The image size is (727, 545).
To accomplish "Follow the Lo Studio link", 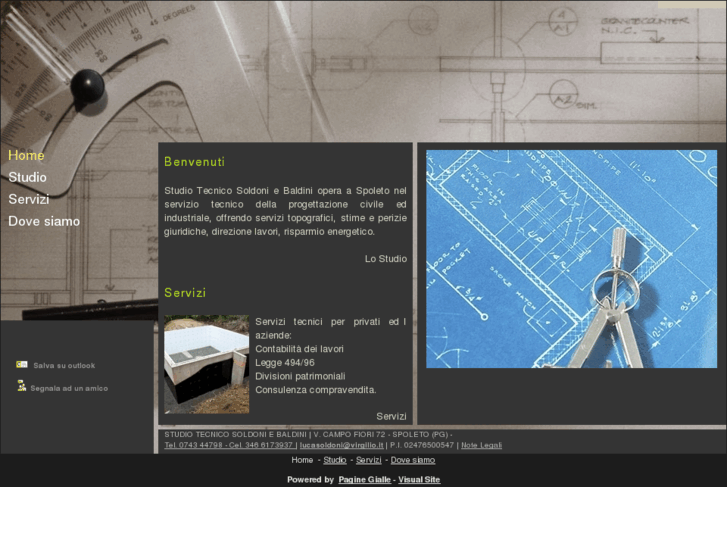I will click(386, 259).
